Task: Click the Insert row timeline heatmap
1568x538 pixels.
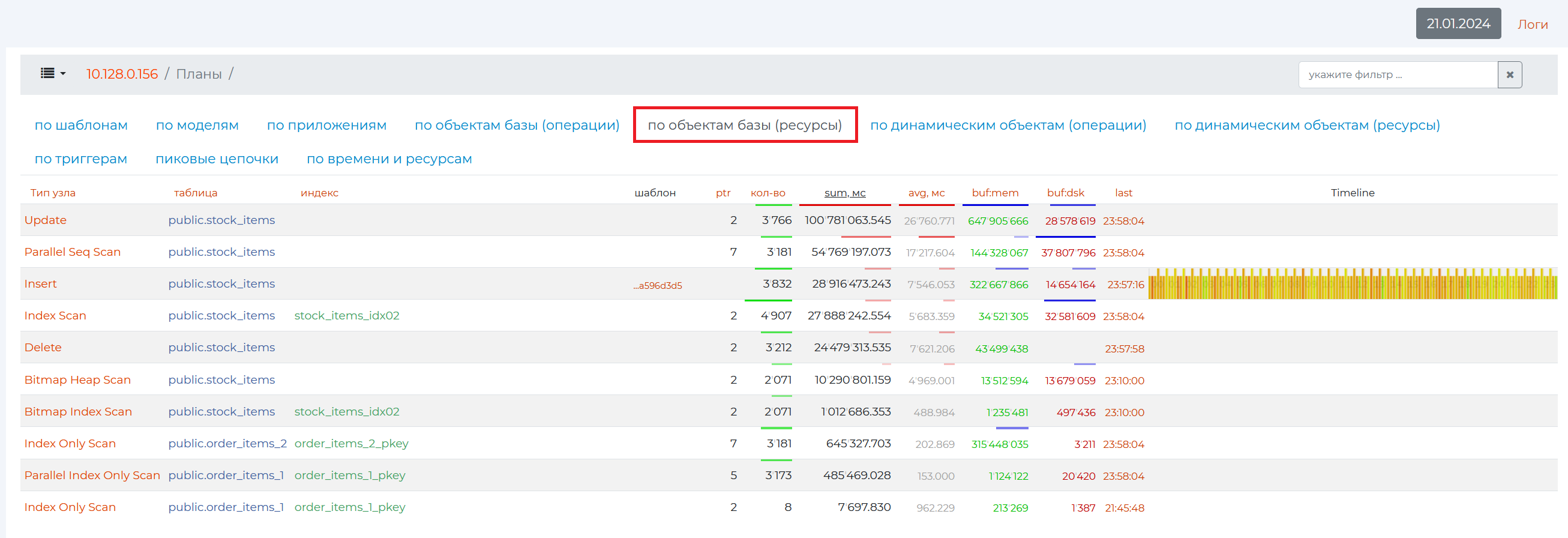Action: [1352, 284]
